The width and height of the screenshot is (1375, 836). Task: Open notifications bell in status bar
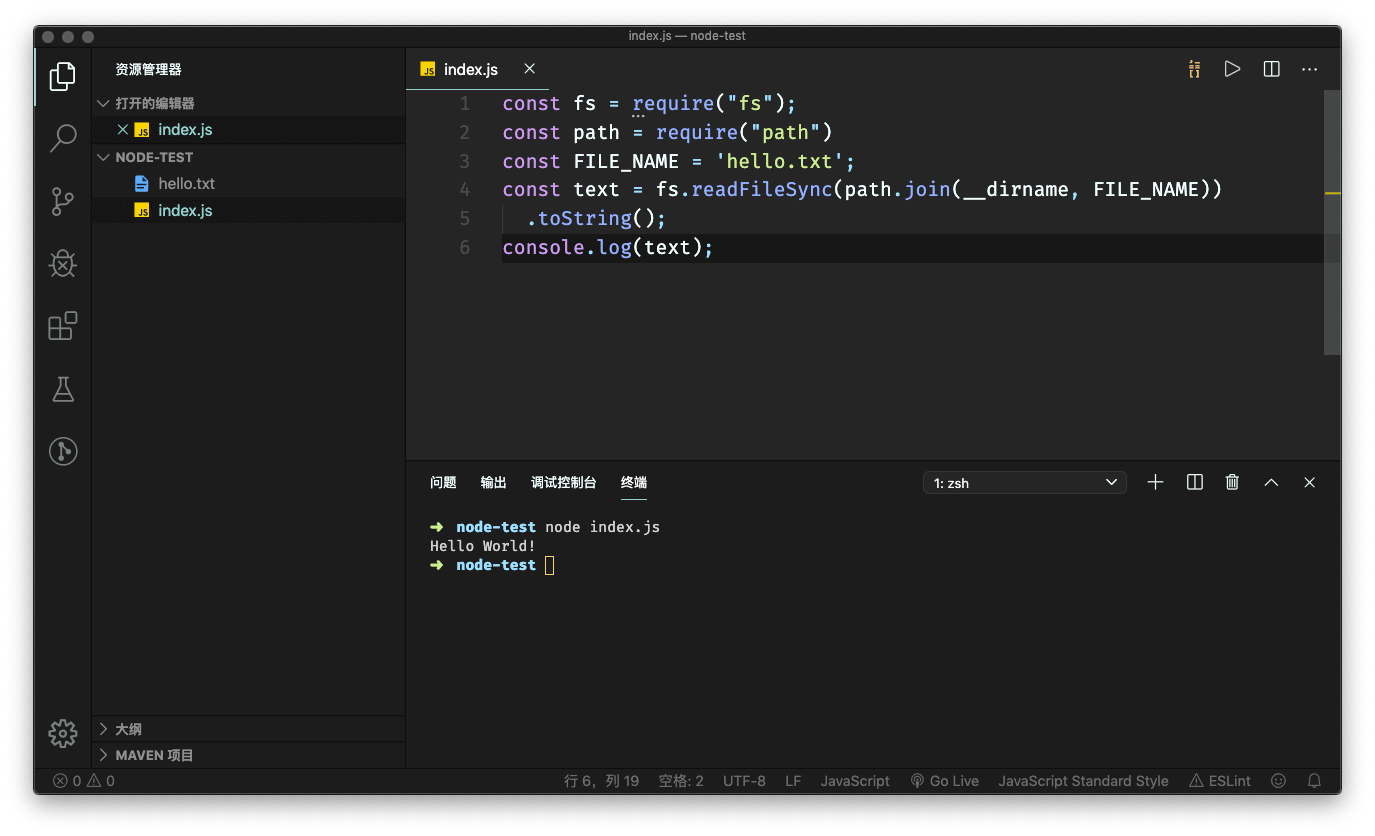coord(1315,781)
